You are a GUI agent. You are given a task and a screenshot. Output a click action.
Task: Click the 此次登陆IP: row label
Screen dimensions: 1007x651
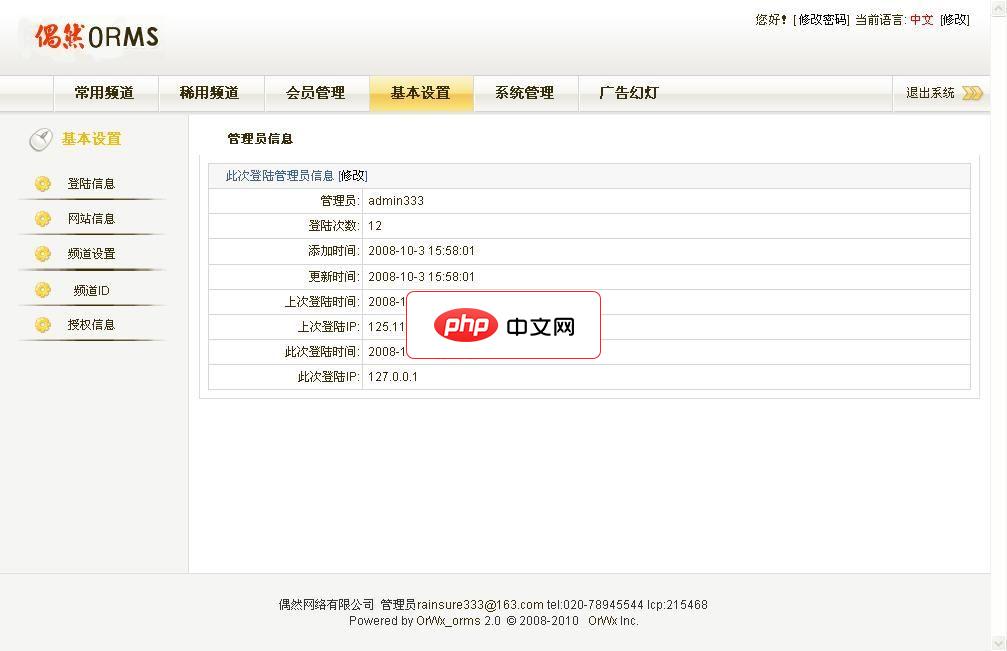click(x=328, y=377)
